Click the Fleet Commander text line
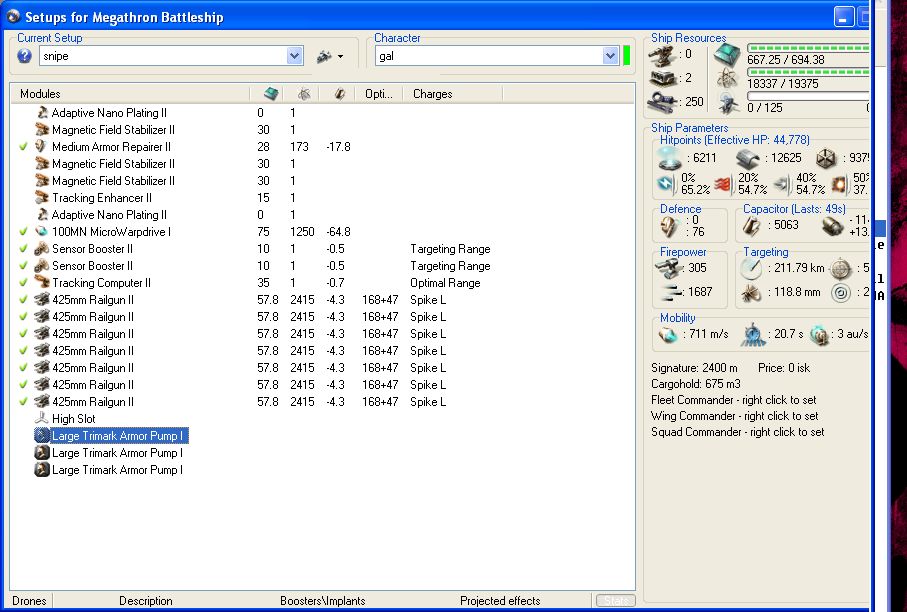Screen dimensions: 907x612 click(733, 400)
